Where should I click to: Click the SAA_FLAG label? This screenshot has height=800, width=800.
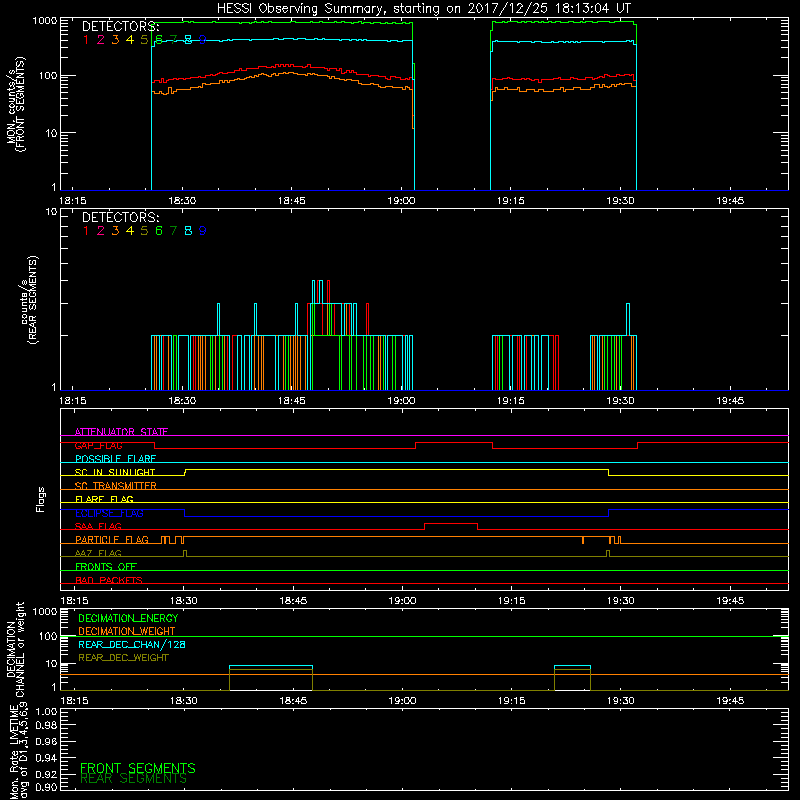tap(98, 526)
